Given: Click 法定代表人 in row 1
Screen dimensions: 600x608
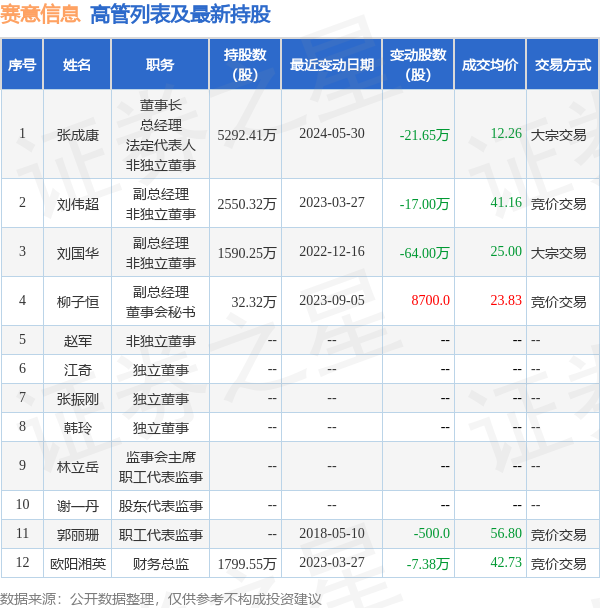Looking at the screenshot, I should [161, 145].
